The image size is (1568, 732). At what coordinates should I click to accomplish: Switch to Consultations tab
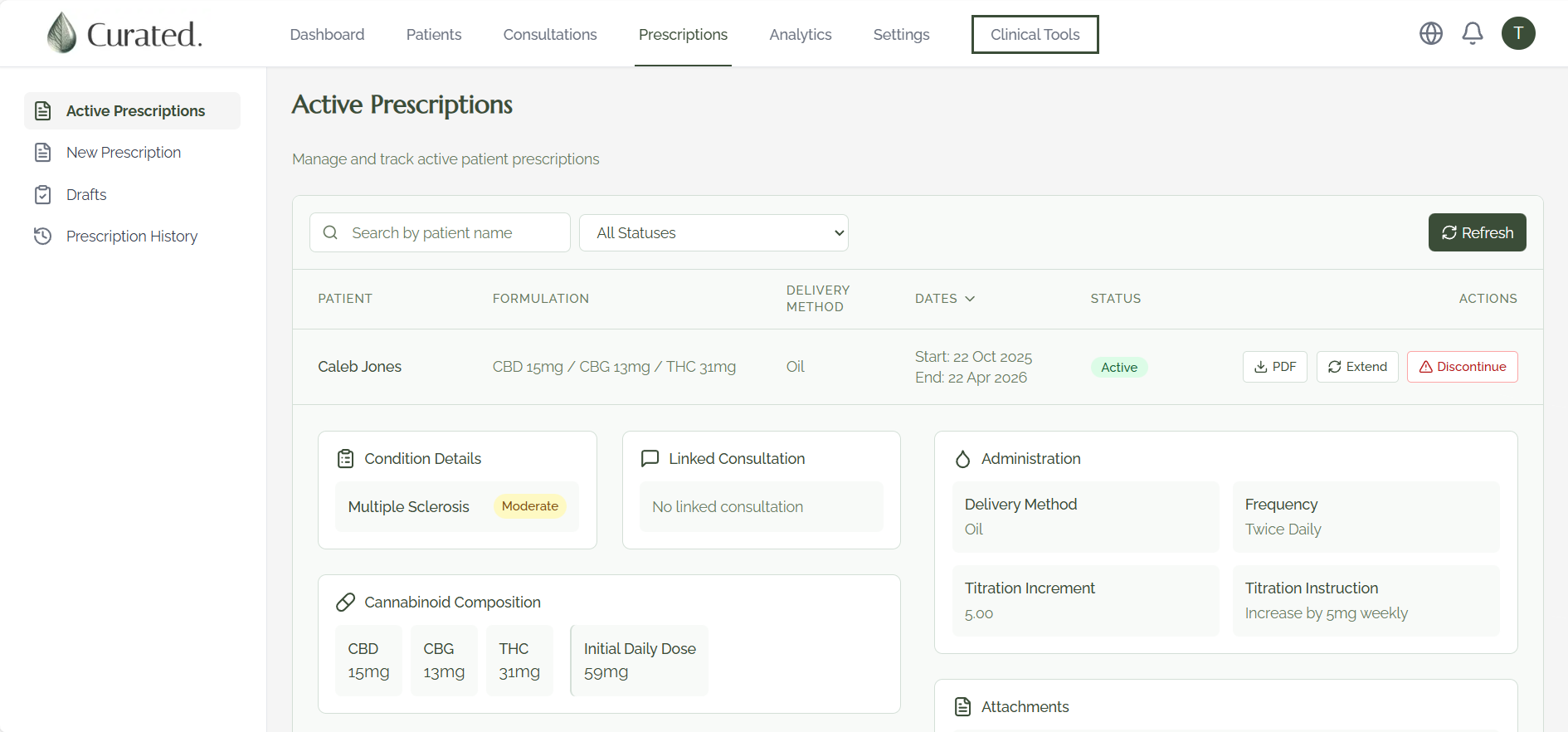point(550,34)
